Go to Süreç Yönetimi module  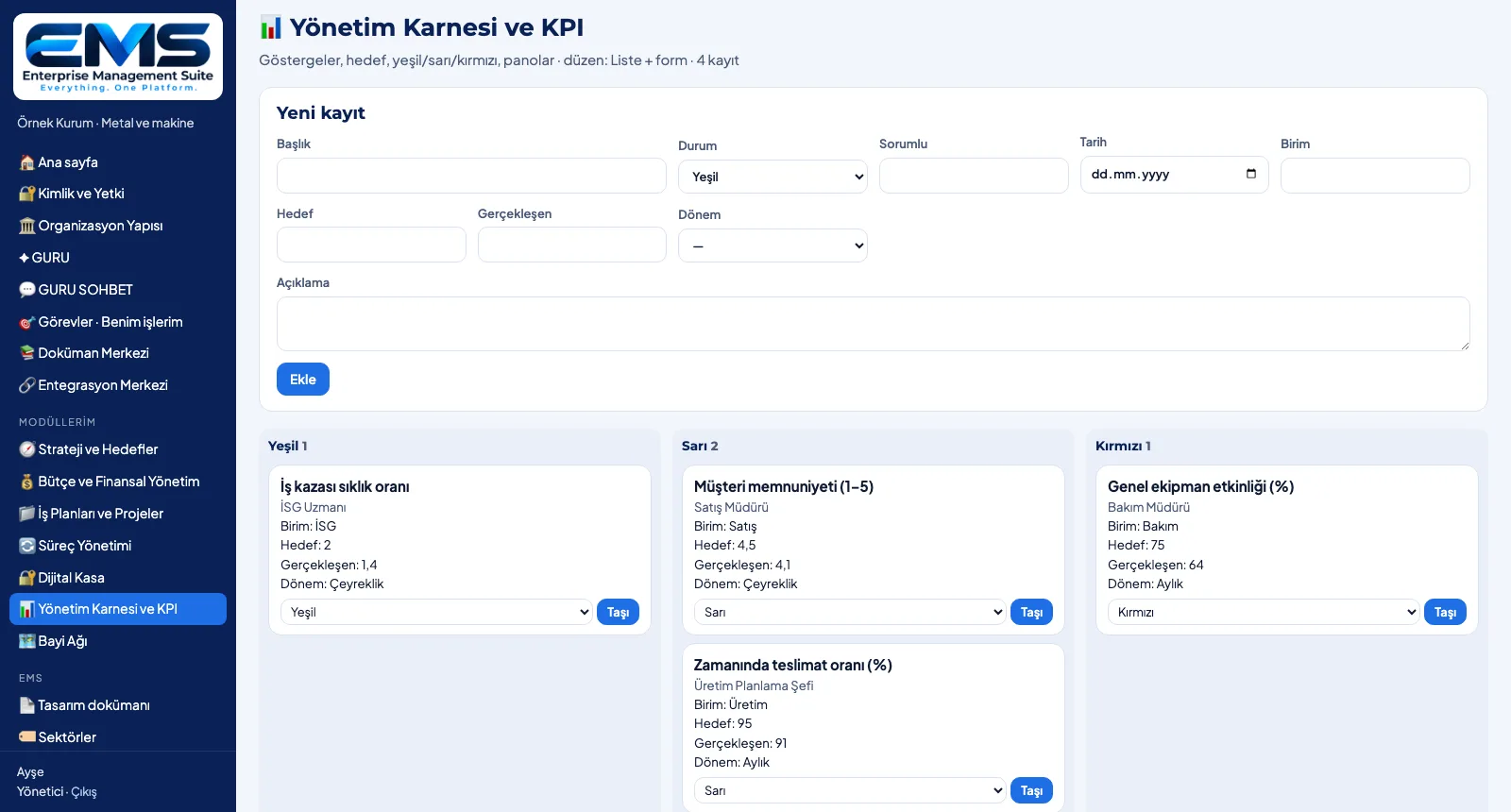click(118, 546)
